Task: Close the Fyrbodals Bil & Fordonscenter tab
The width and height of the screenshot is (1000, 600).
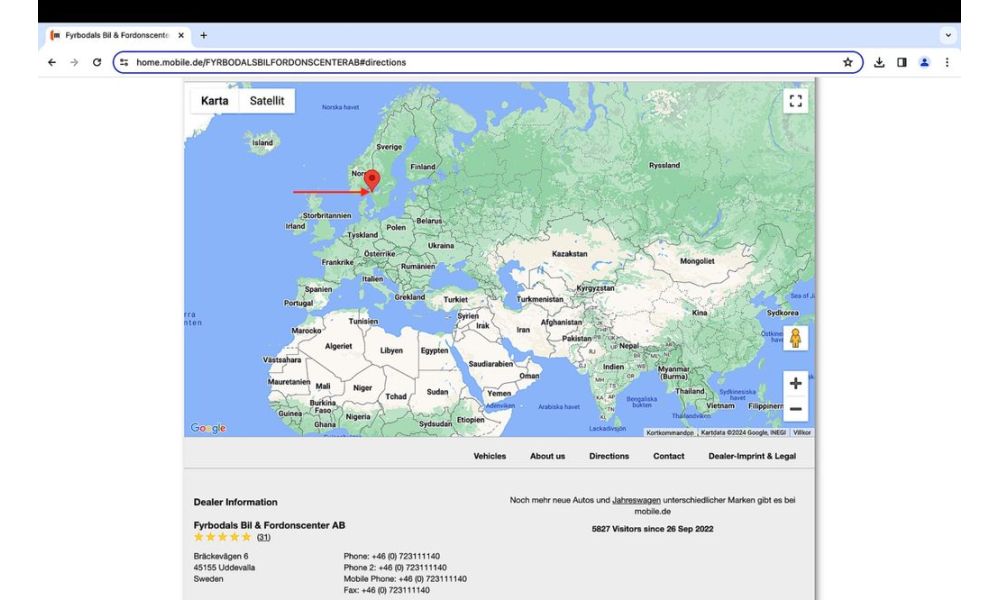Action: (181, 36)
